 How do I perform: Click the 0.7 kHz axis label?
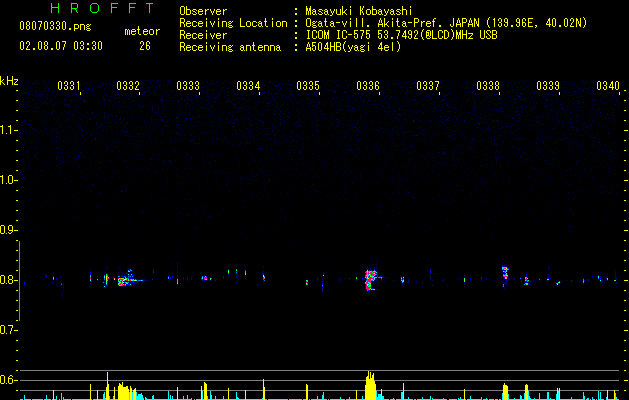[8, 330]
